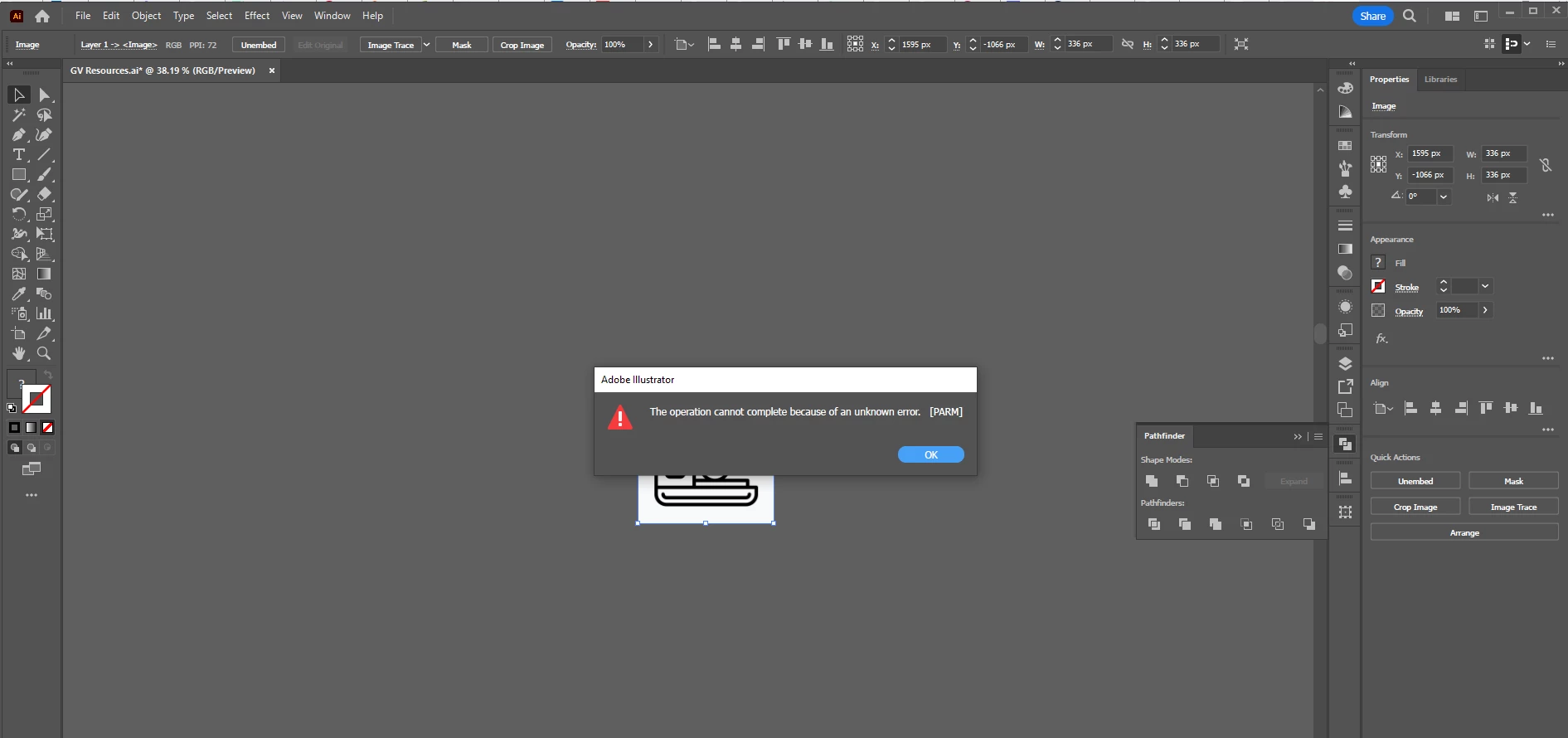Collapse the Pathfinder panel double arrows

[1298, 436]
